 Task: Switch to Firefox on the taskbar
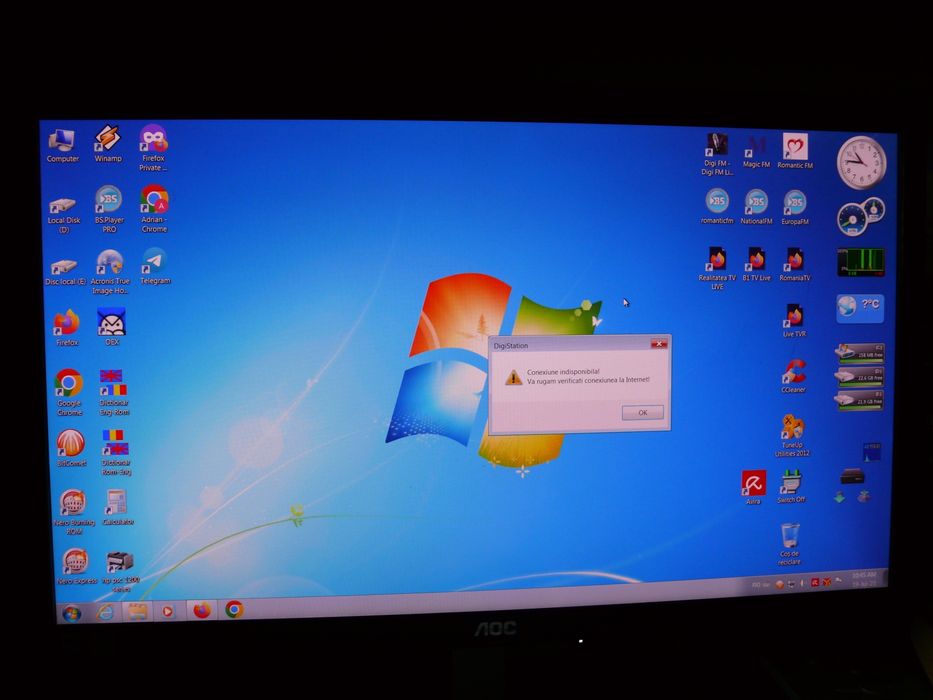click(x=202, y=610)
